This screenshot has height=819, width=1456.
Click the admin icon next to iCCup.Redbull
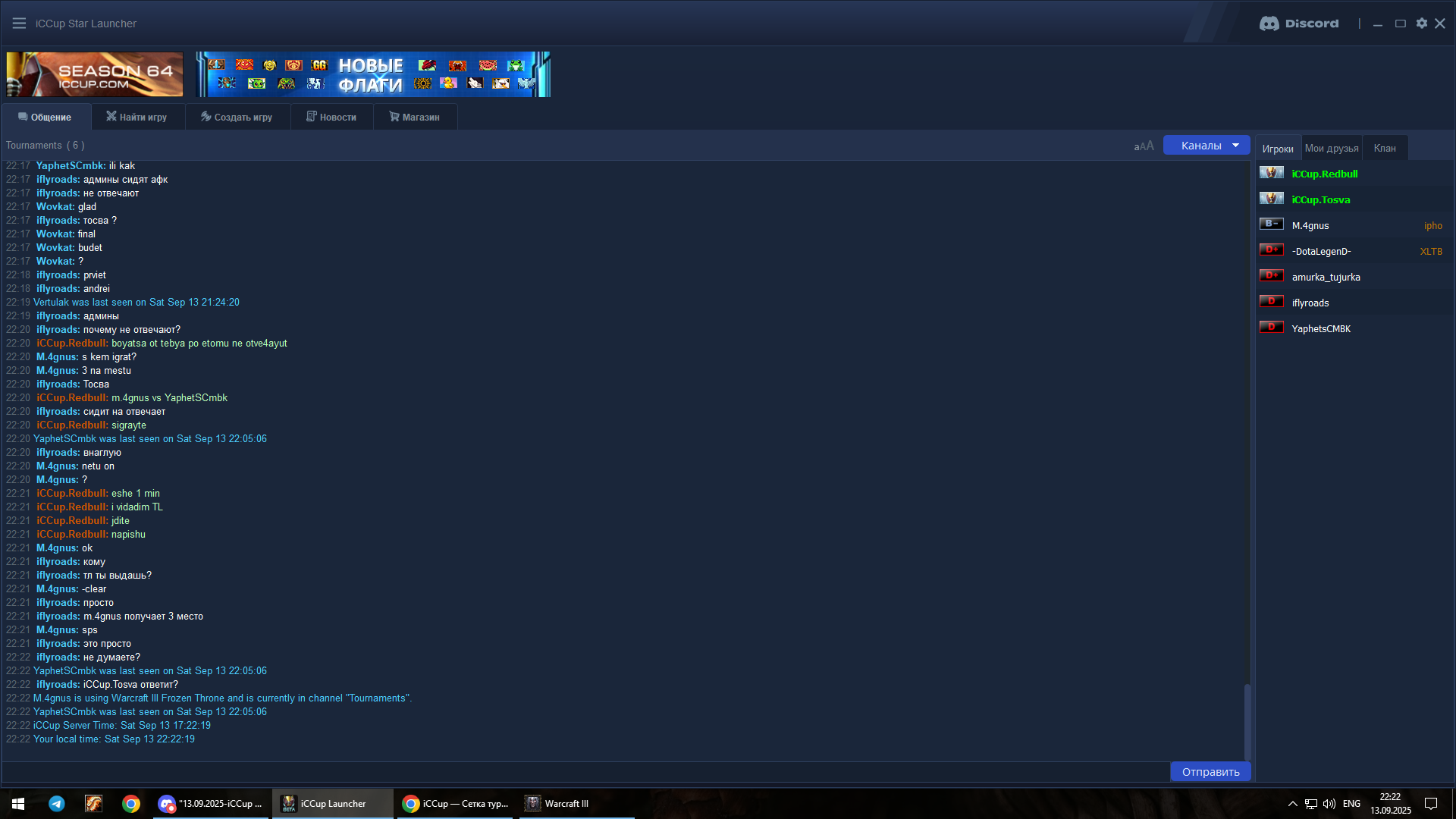click(1272, 173)
